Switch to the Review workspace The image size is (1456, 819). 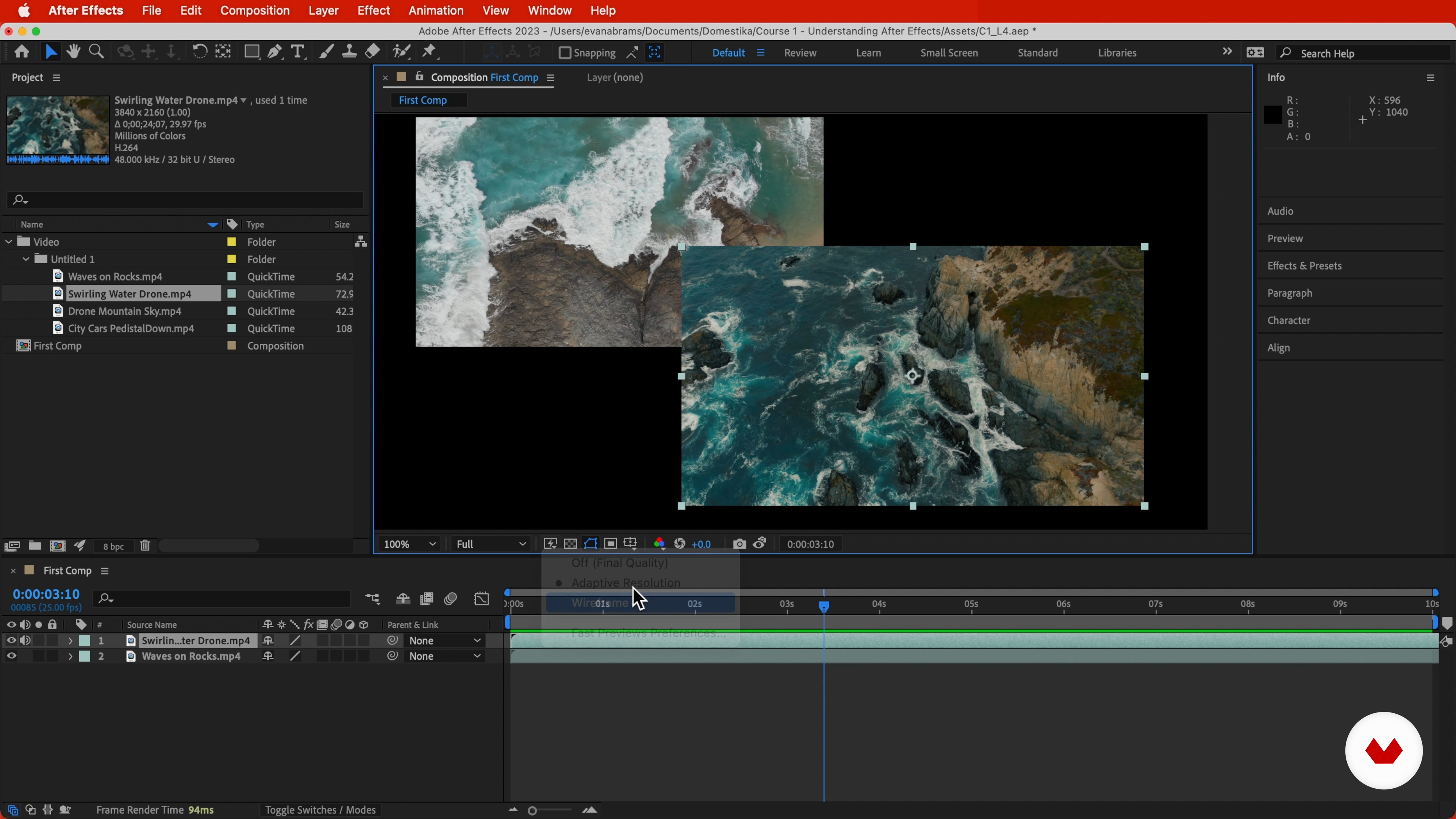coord(800,53)
